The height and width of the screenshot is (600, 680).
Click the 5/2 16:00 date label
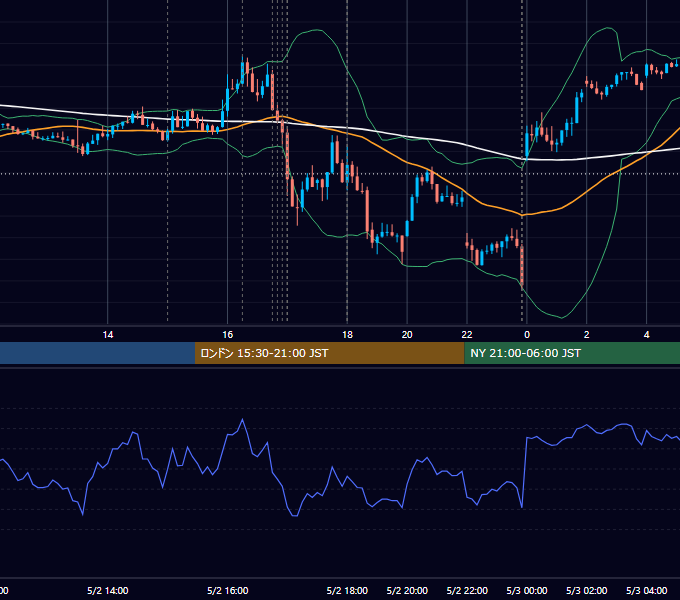coord(228,591)
